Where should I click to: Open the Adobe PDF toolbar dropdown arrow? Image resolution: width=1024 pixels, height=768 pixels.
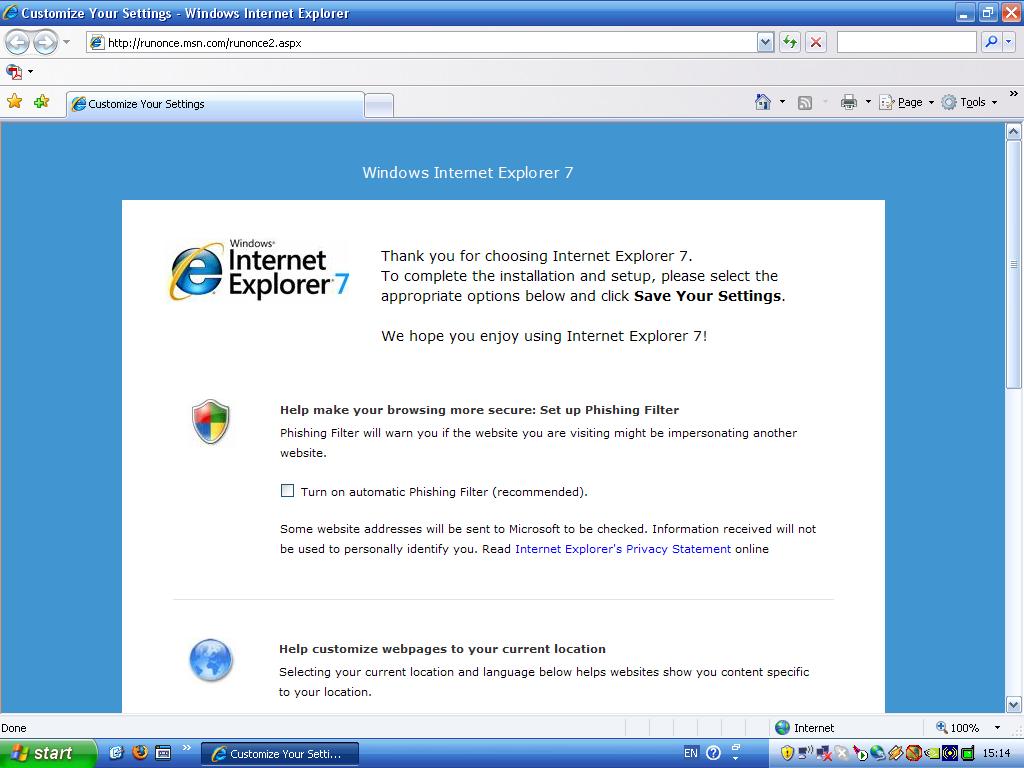click(30, 71)
